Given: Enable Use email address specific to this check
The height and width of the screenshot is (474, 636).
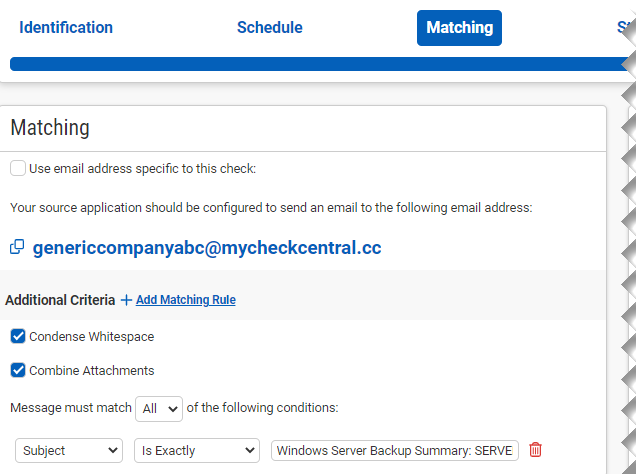Looking at the screenshot, I should (x=18, y=168).
